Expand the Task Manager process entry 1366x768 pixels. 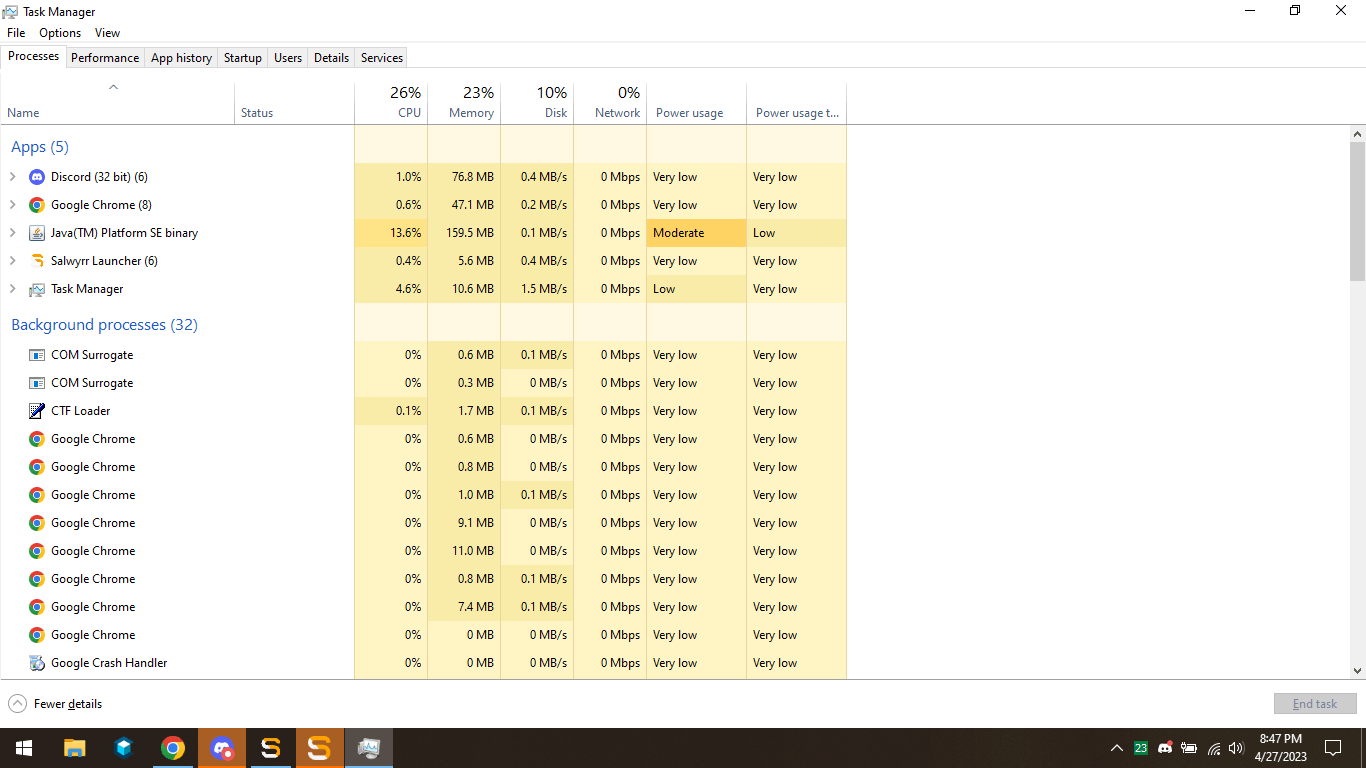coord(12,289)
